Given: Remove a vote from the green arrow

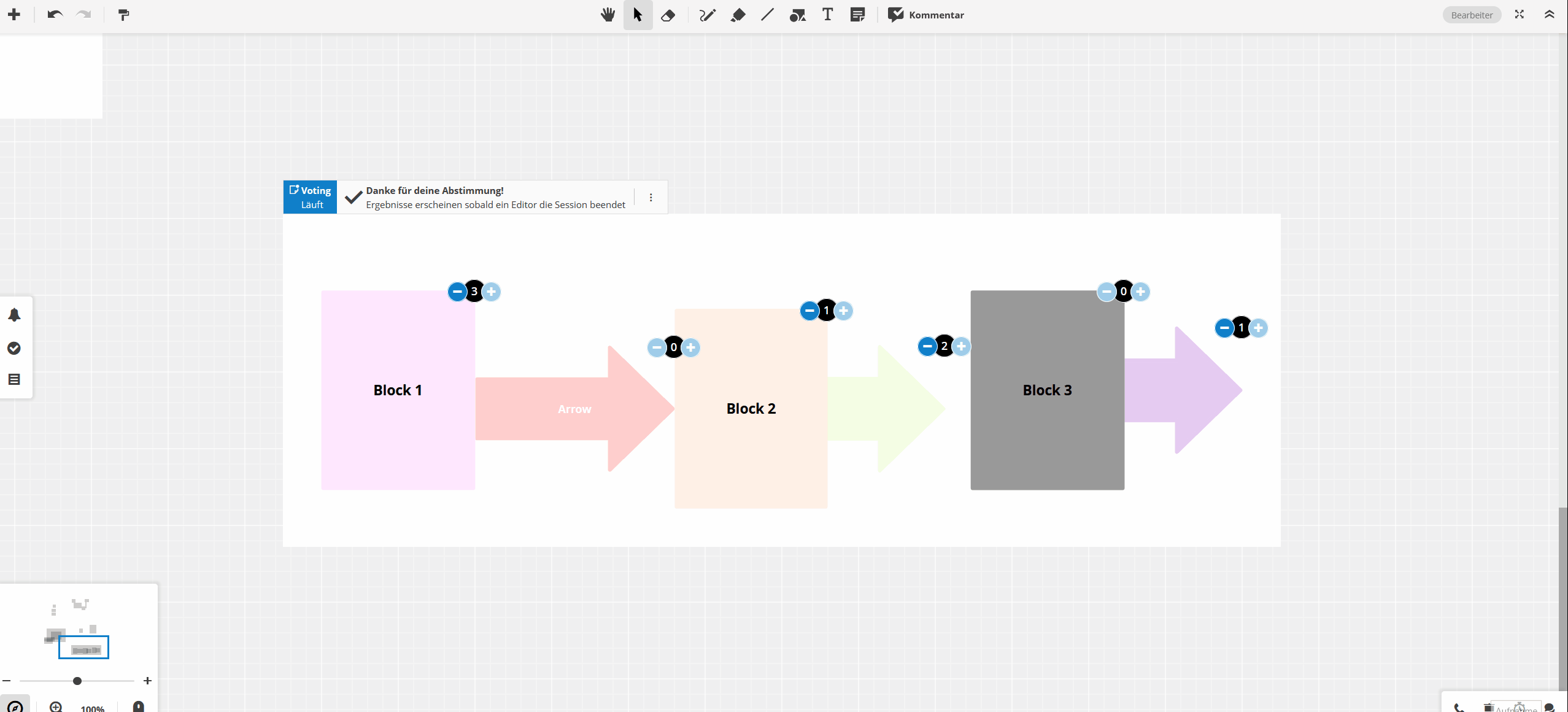Looking at the screenshot, I should (x=927, y=347).
